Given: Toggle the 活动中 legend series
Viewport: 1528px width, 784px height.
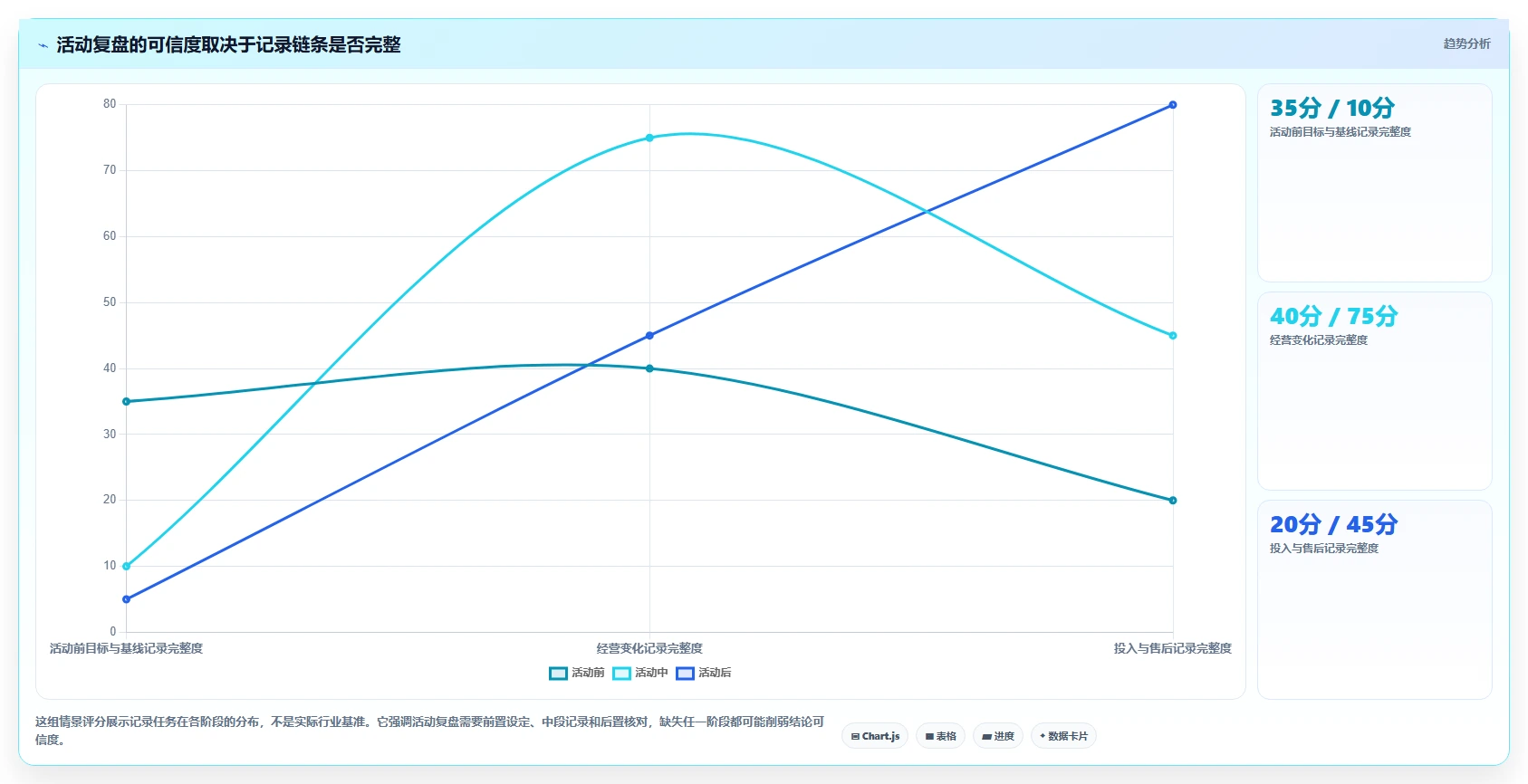Looking at the screenshot, I should [x=640, y=673].
